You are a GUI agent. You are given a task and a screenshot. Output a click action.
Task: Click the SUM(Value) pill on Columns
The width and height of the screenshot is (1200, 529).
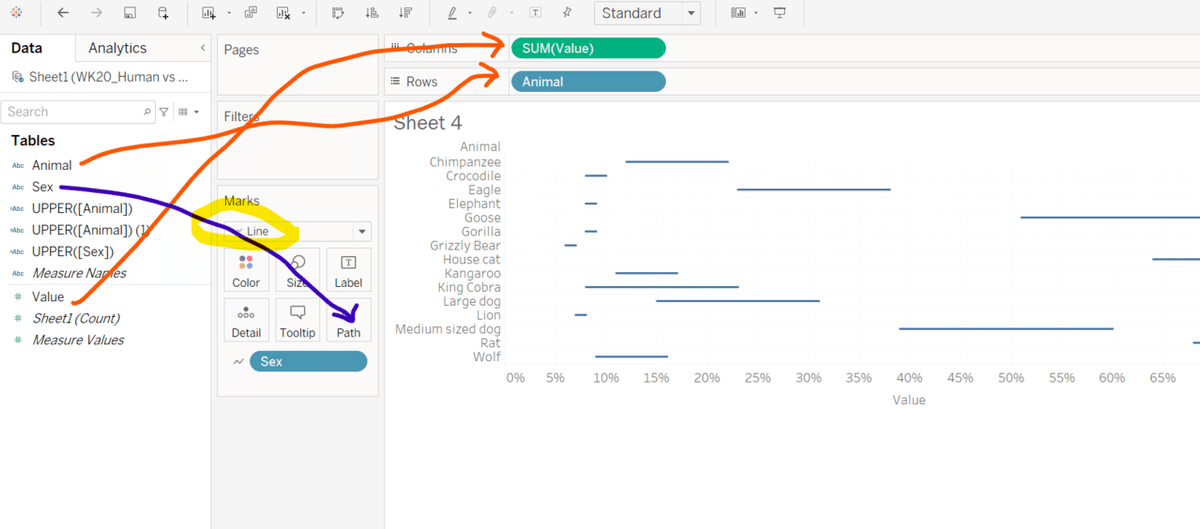point(588,48)
